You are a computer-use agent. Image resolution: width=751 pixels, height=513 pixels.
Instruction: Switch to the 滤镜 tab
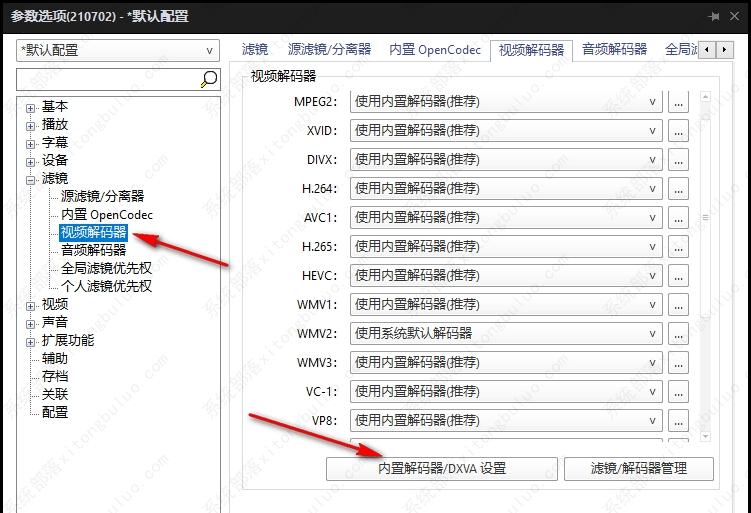click(255, 49)
